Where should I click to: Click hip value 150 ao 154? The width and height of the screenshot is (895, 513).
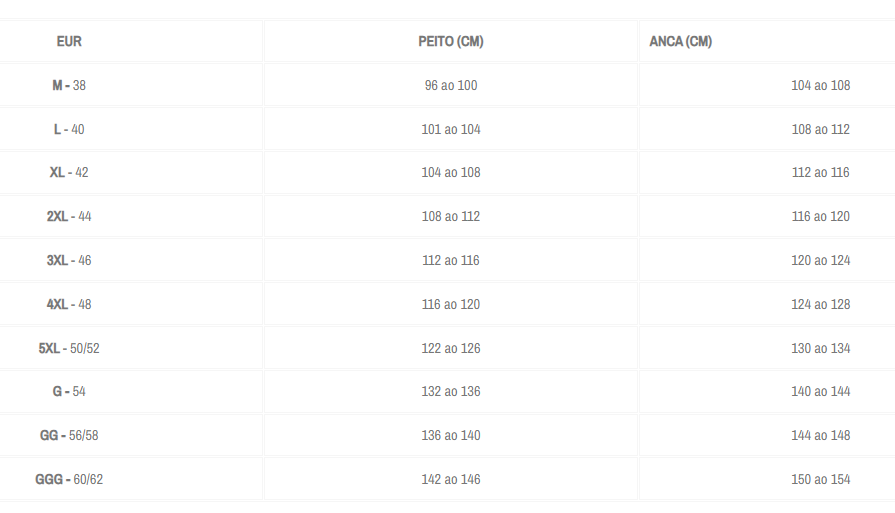(821, 479)
